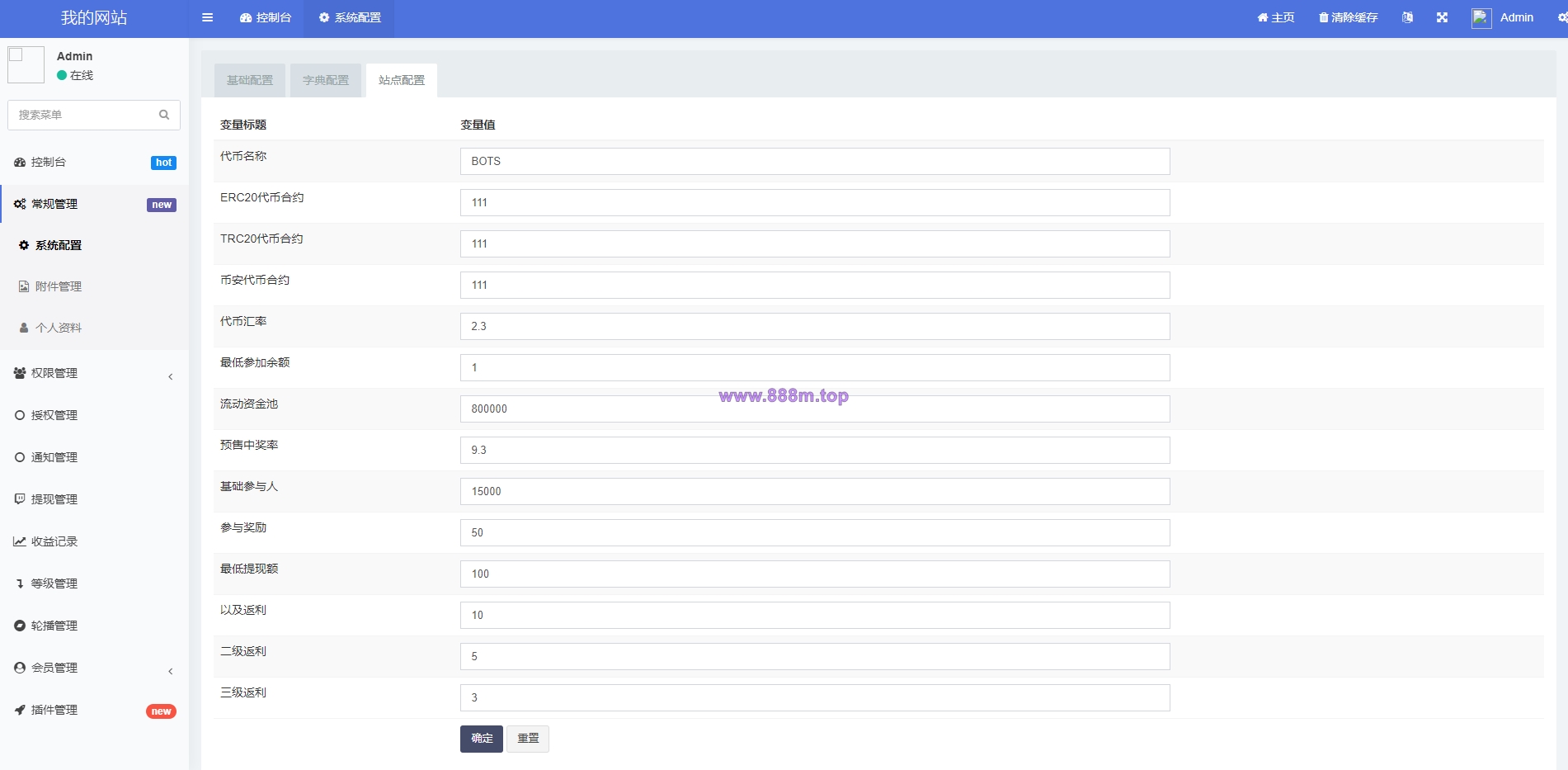Click the 收益记录 chart icon
Screen dimensions: 1568x770
coord(20,541)
